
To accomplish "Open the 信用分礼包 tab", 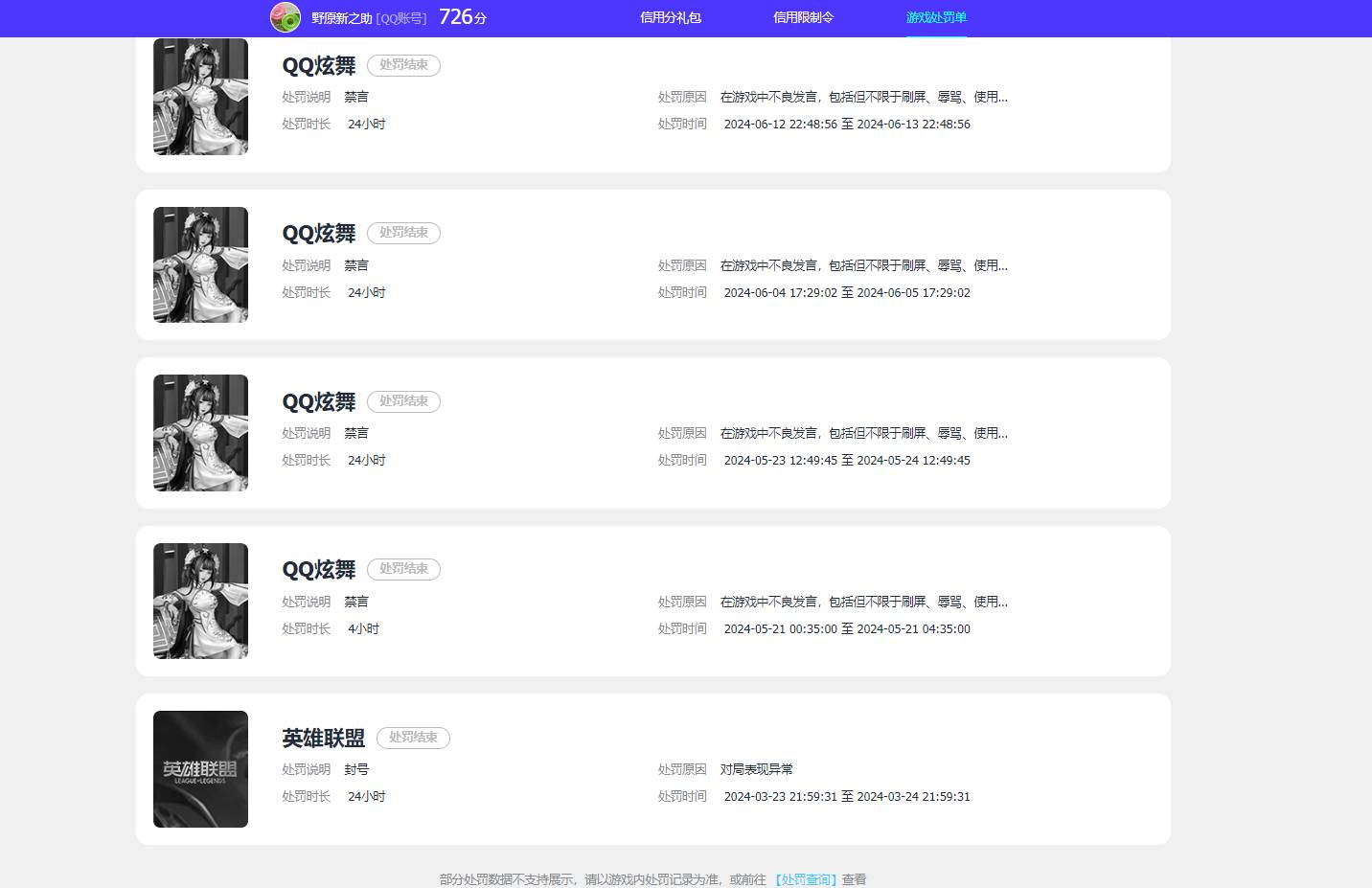I will [670, 17].
